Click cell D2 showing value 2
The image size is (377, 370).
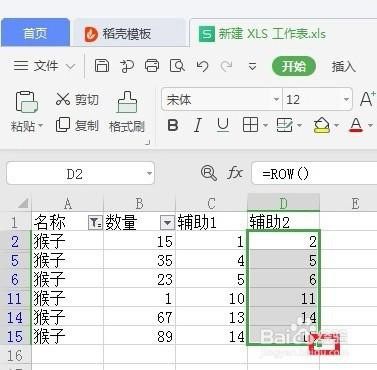(283, 241)
